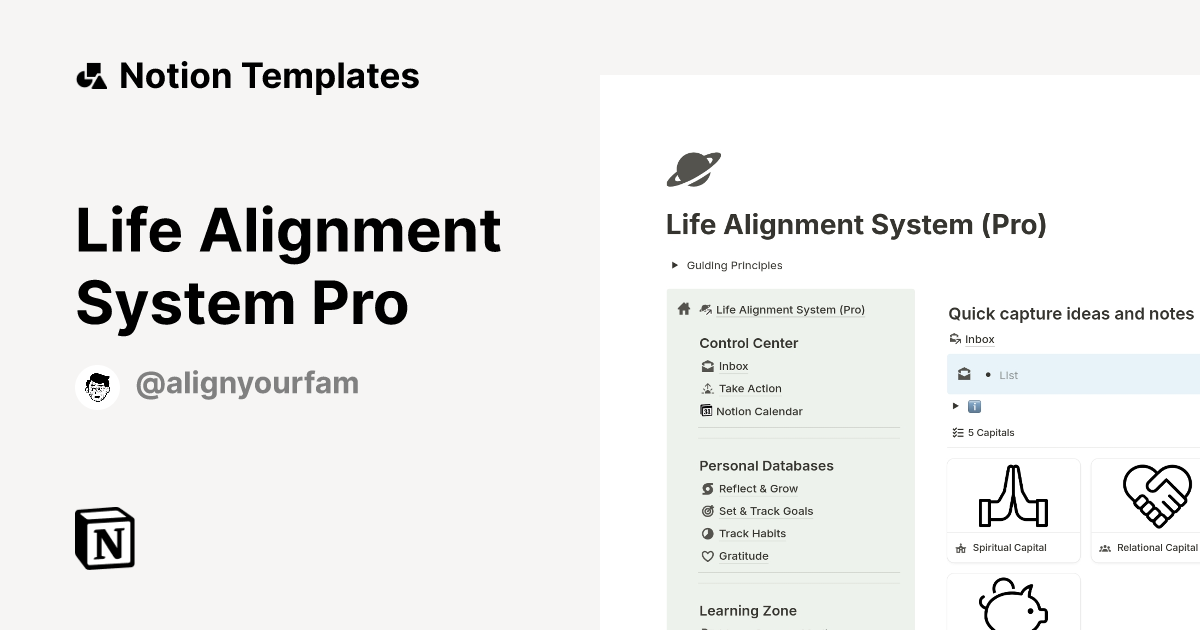Click the Gratitude heart icon
The height and width of the screenshot is (630, 1200).
point(708,556)
